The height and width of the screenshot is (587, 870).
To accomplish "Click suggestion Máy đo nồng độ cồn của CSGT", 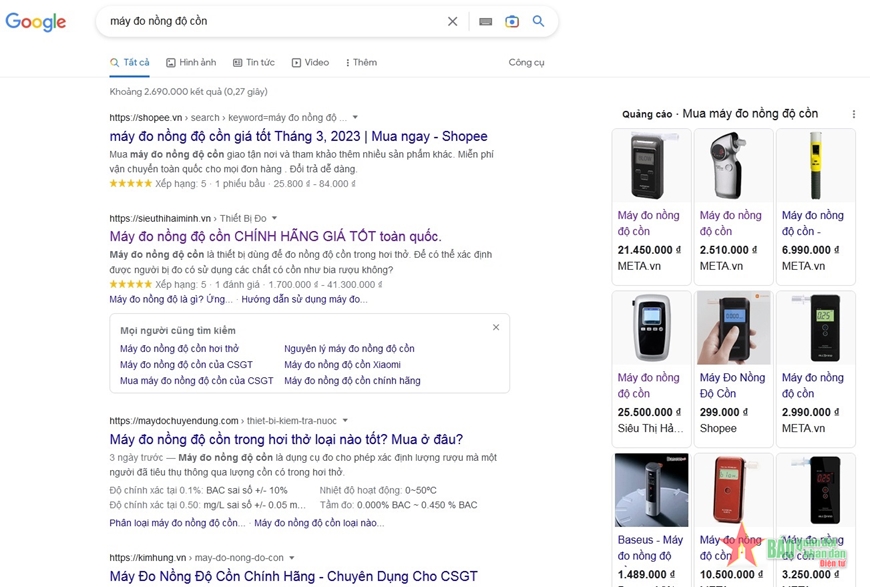I will pos(186,365).
